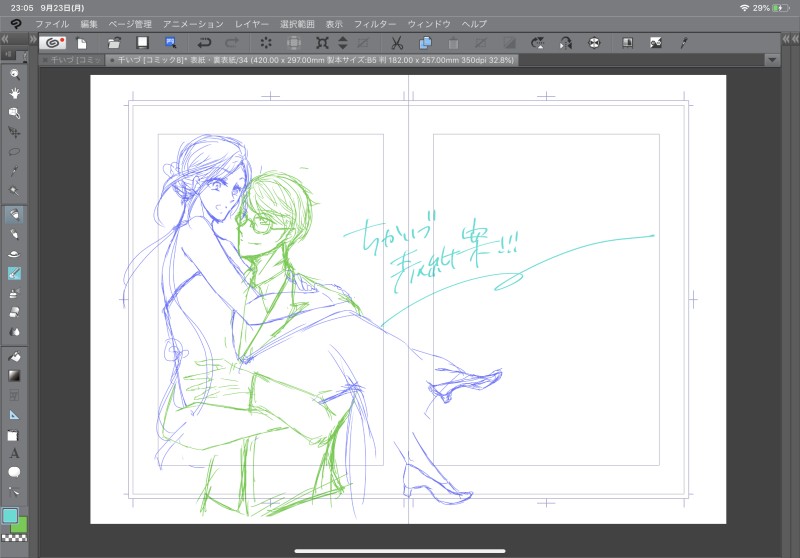
Task: Open the ヘルプ menu
Action: pyautogui.click(x=474, y=24)
